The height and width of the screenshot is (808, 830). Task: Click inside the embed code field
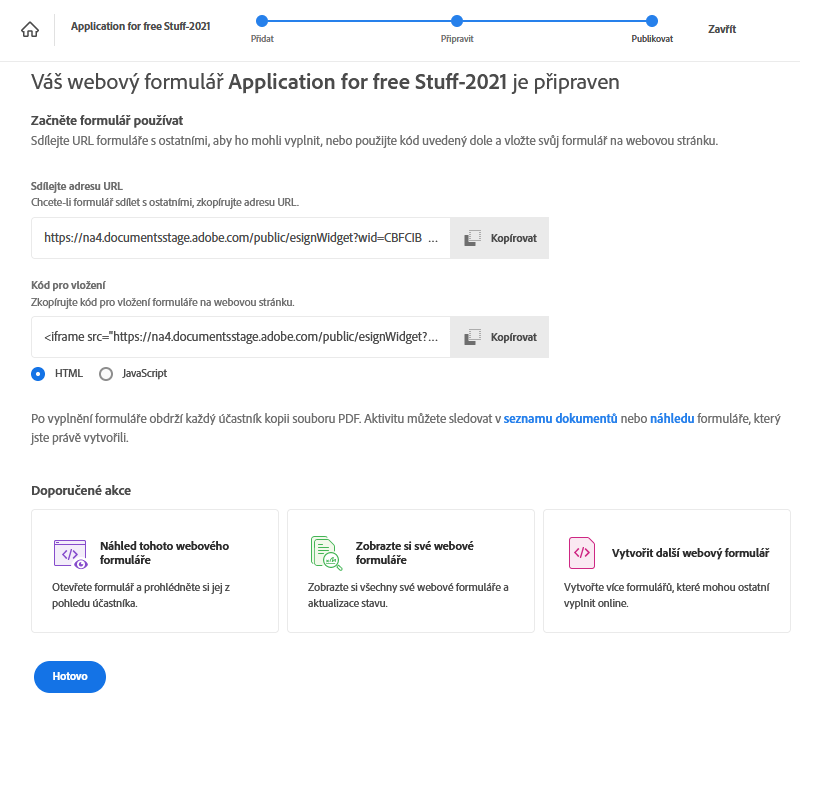pyautogui.click(x=240, y=337)
